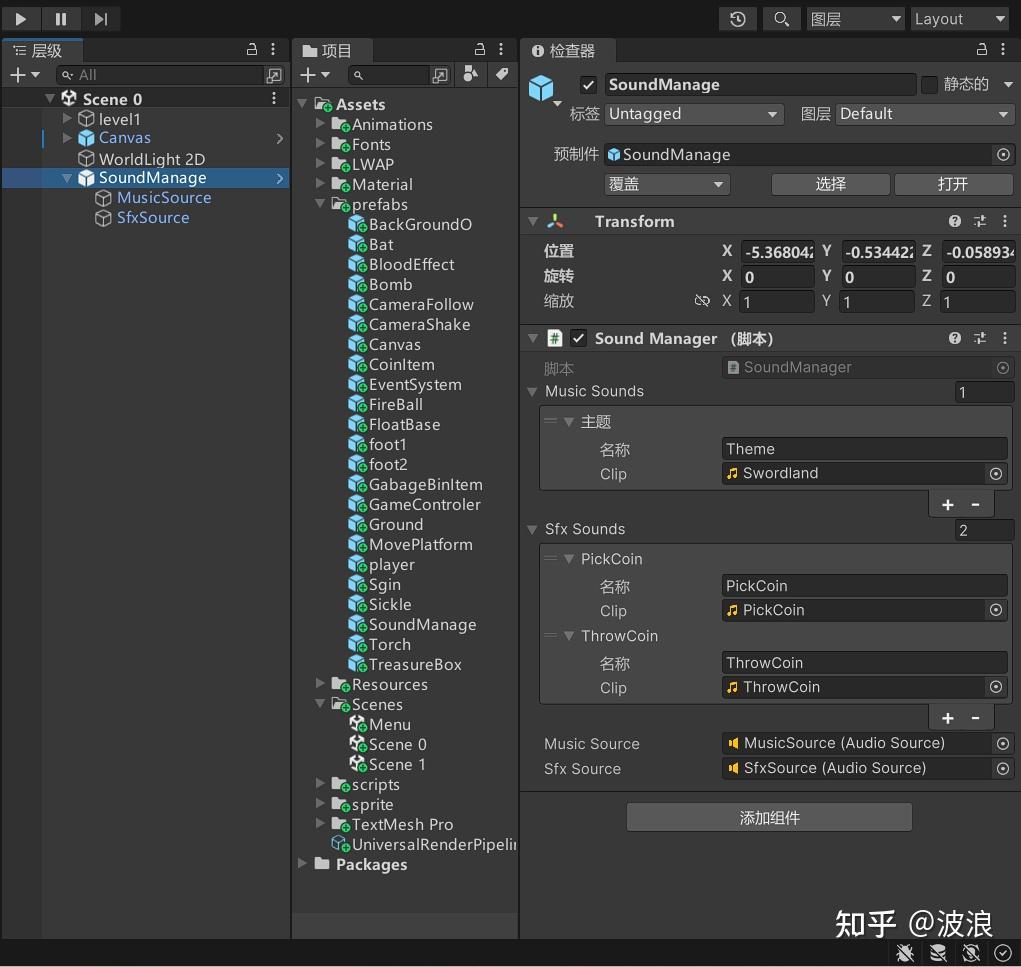Image resolution: width=1021 pixels, height=967 pixels.
Task: Pick object for Music Source field
Action: pos(1003,743)
